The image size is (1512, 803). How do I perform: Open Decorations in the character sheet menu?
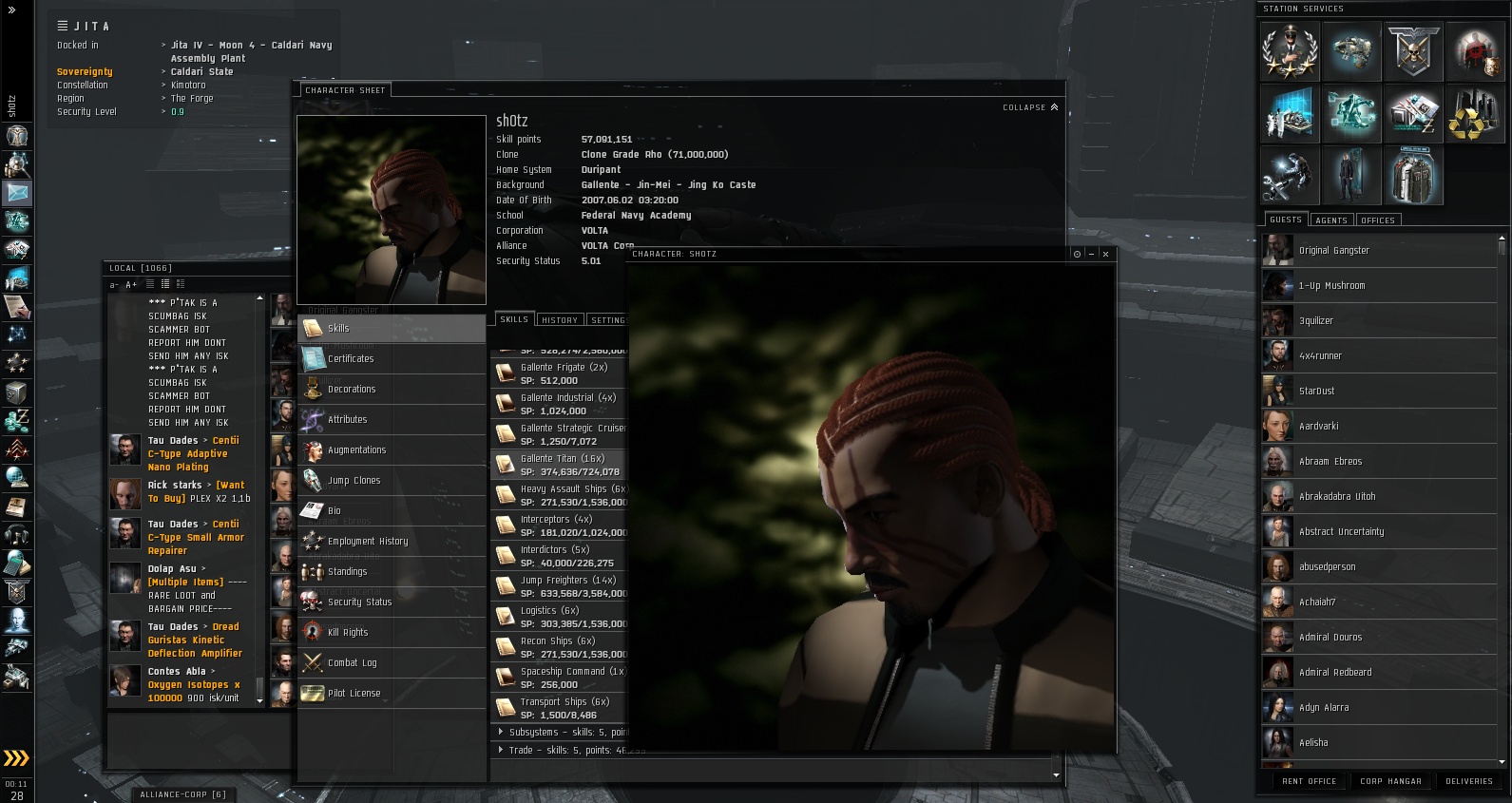coord(392,389)
